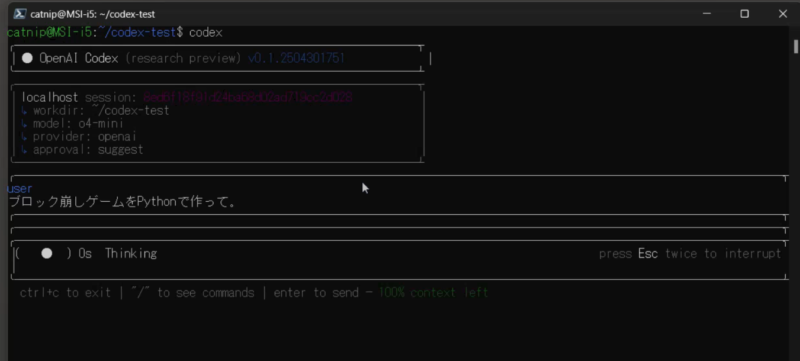
Task: Click the version number v0.1.2504301751
Action: [x=296, y=58]
